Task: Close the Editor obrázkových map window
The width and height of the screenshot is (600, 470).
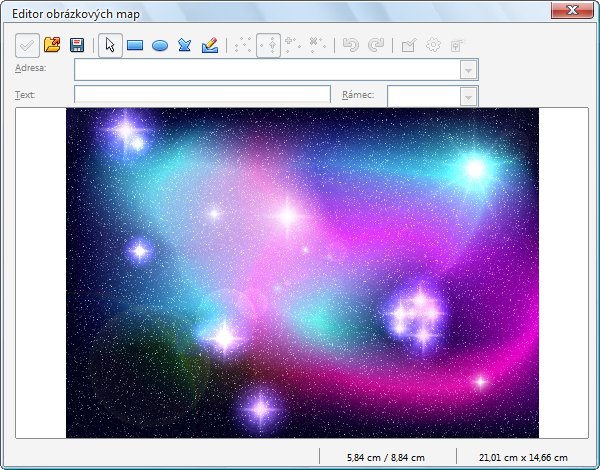Action: (x=572, y=11)
